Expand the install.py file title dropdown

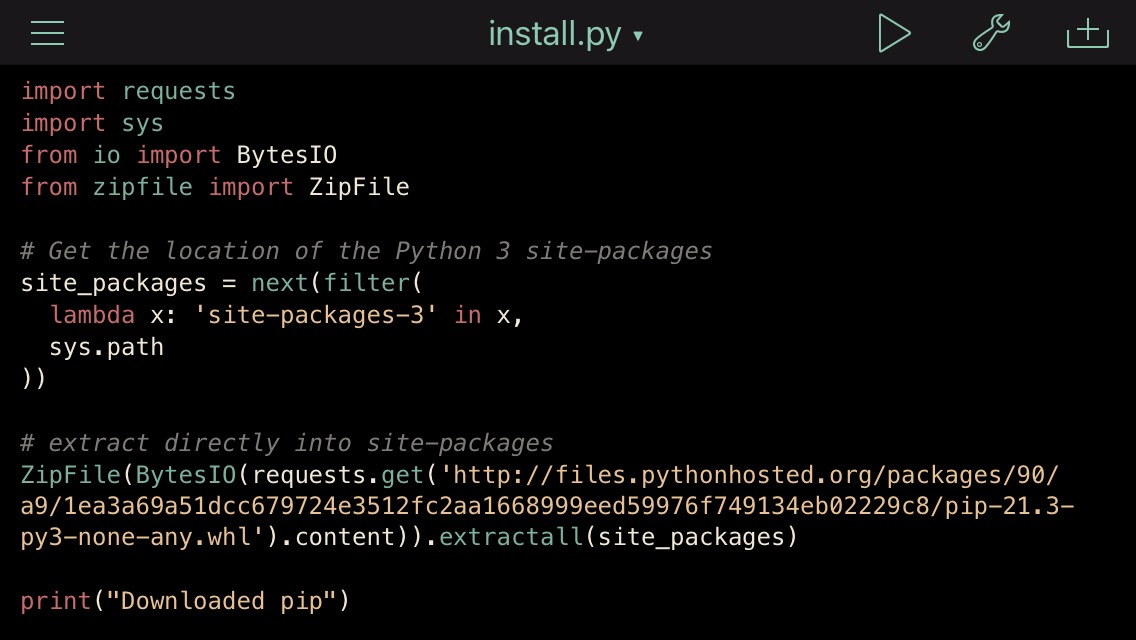(x=566, y=34)
